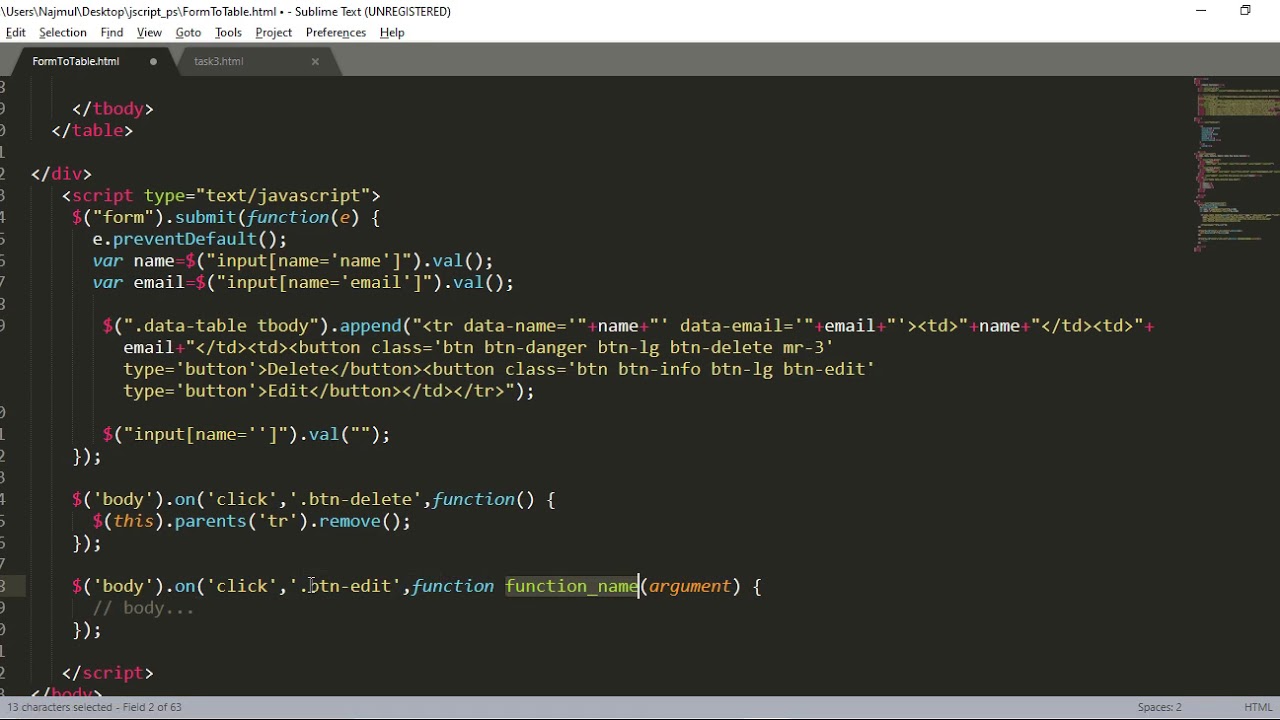
Task: Jump through the file using the minimap
Action: click(1236, 165)
